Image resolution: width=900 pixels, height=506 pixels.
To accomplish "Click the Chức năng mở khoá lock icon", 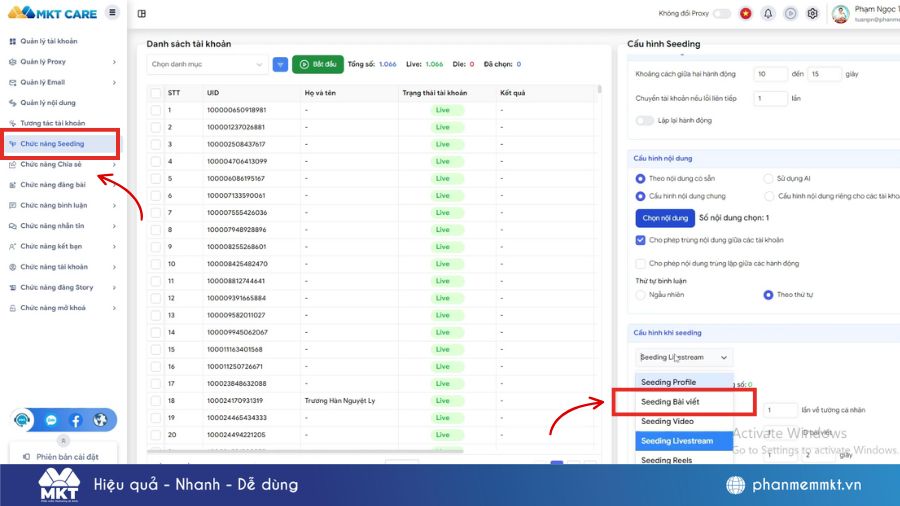I will click(13, 308).
